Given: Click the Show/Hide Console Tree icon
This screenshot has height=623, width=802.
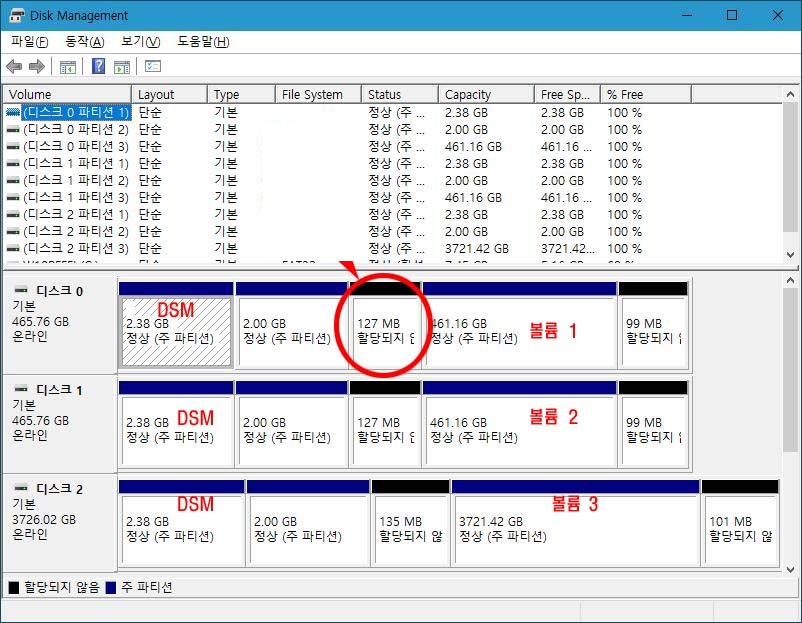Looking at the screenshot, I should (67, 67).
